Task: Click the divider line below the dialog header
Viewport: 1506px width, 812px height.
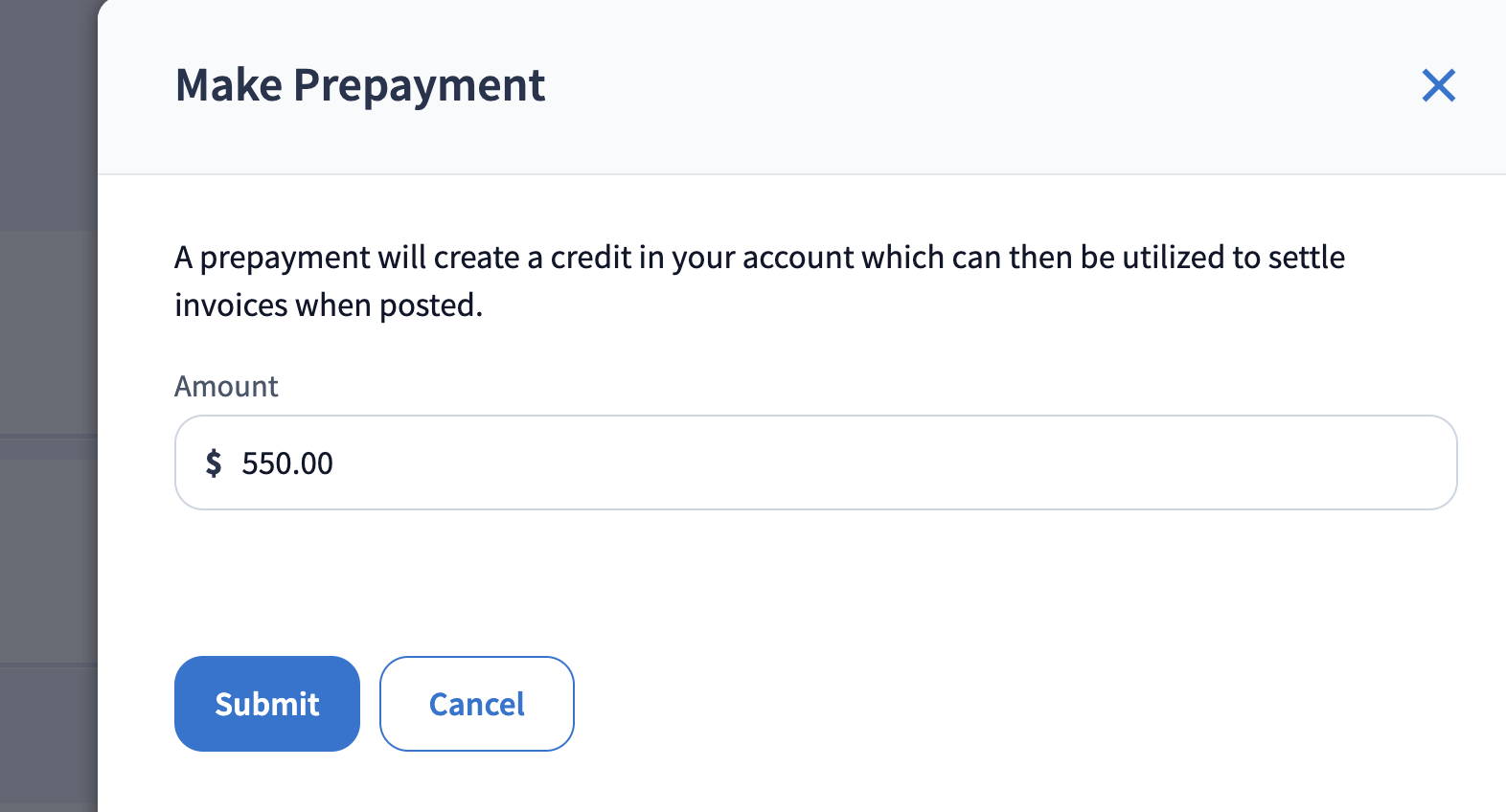Action: [801, 174]
